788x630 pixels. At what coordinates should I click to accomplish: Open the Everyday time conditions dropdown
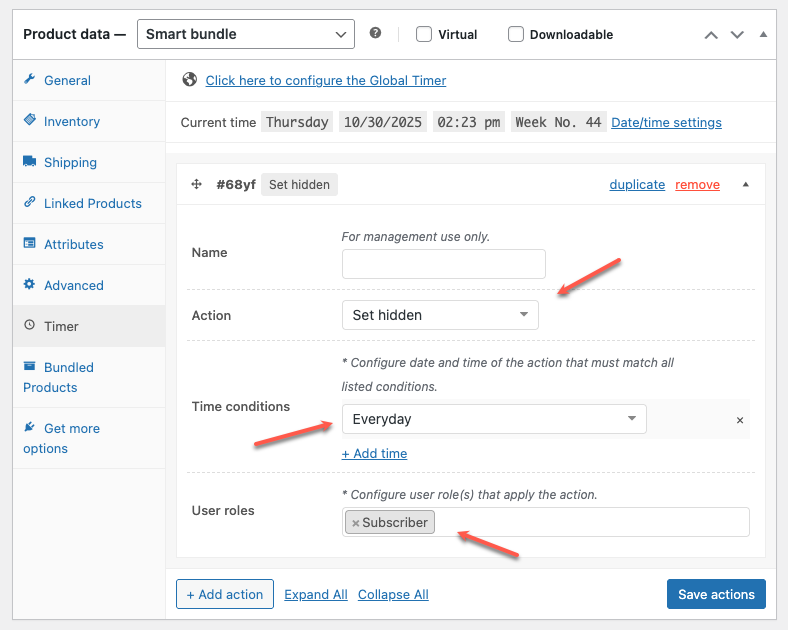click(x=494, y=419)
